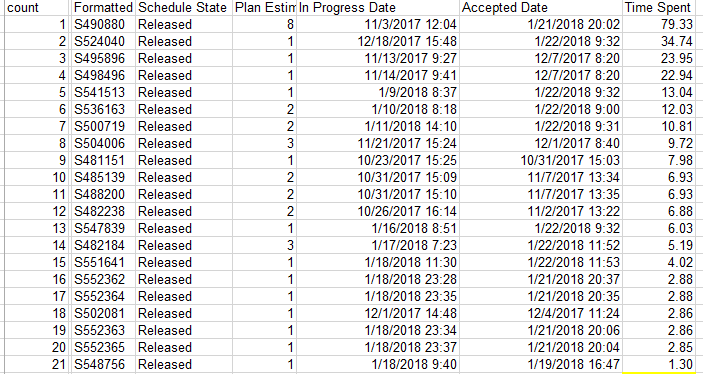Select the count column header cell
Viewport: 703px width, 374px height.
(37, 8)
